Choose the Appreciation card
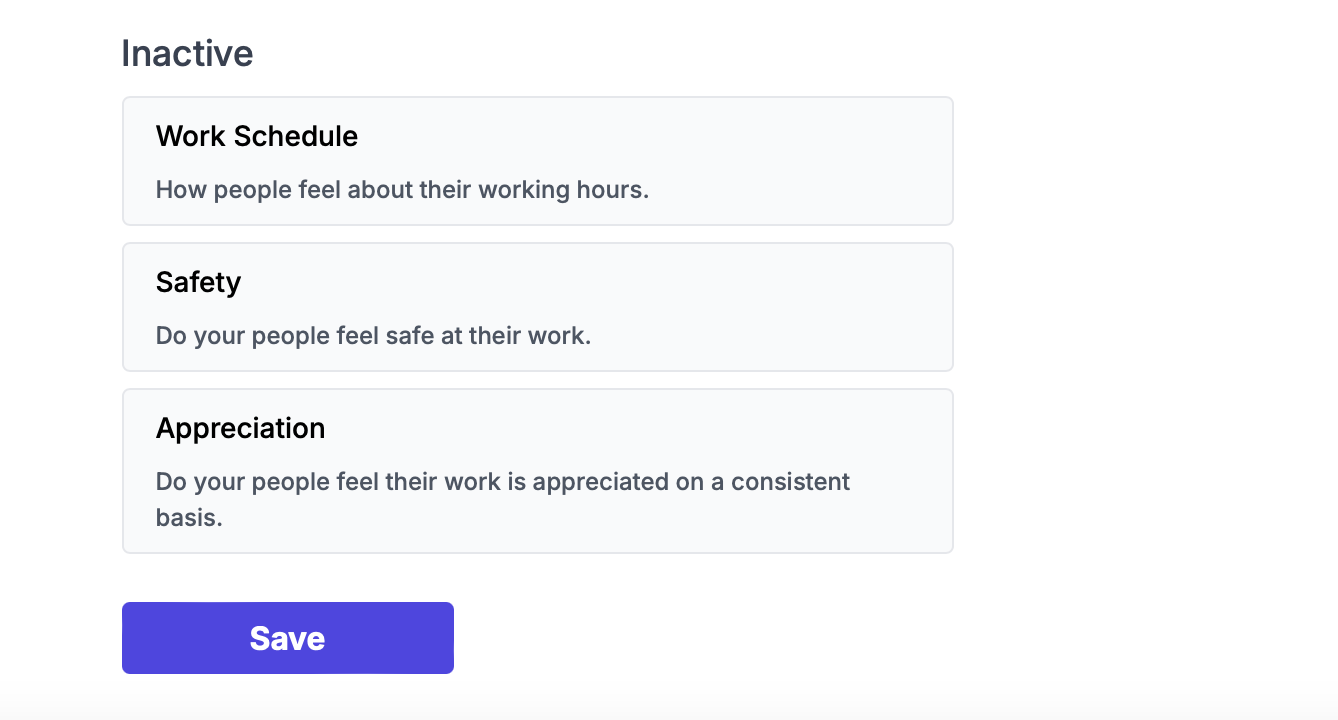This screenshot has height=720, width=1338. pos(538,471)
